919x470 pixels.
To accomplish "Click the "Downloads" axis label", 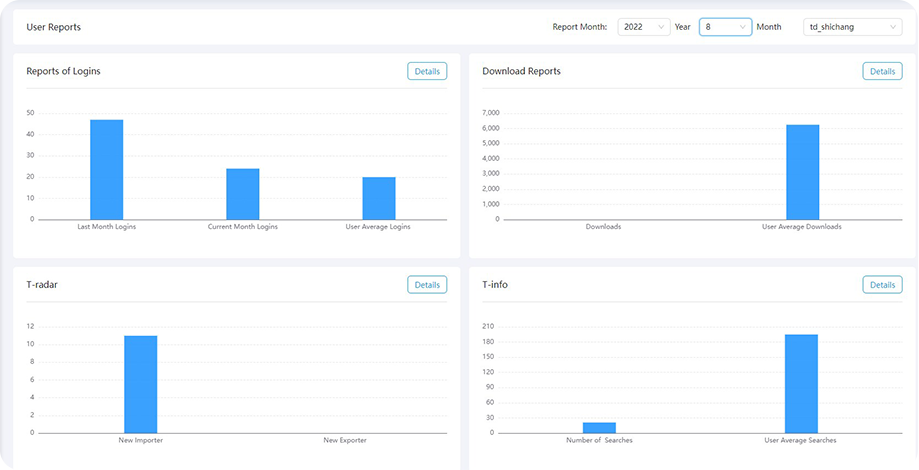I will (x=604, y=227).
